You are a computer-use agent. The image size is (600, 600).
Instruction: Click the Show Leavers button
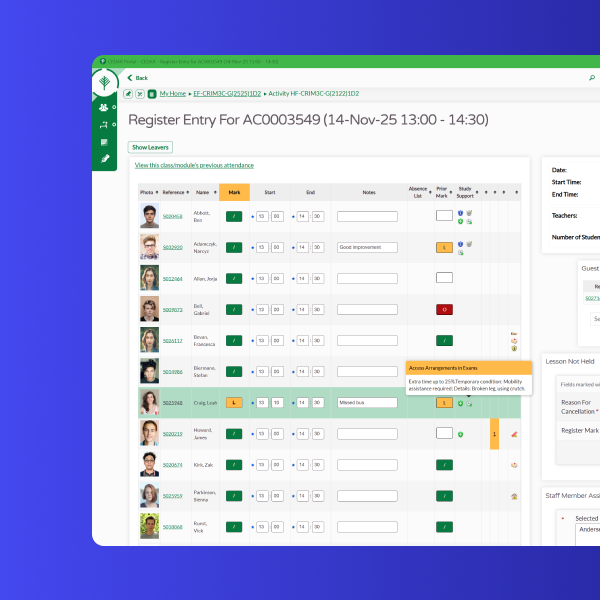tap(151, 147)
